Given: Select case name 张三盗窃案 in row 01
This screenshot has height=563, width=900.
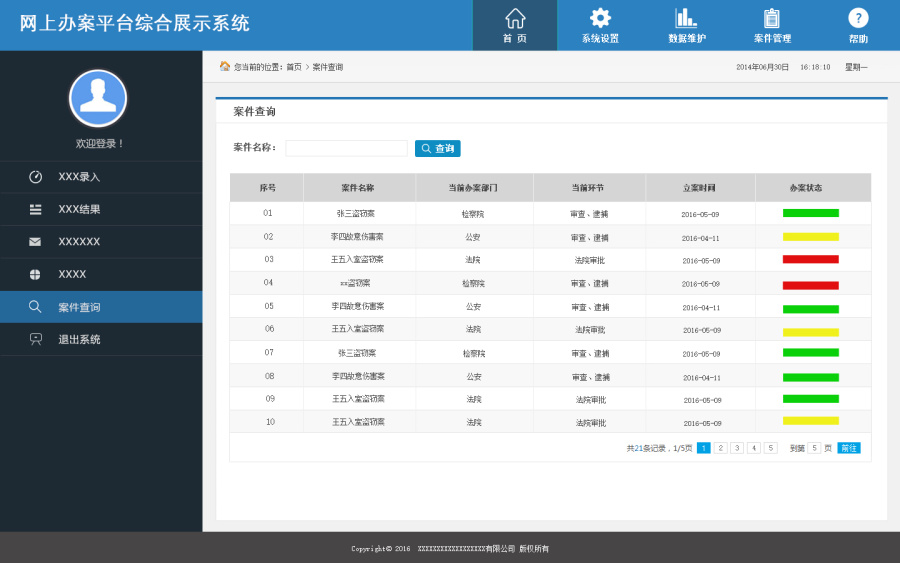Looking at the screenshot, I should pyautogui.click(x=356, y=213).
